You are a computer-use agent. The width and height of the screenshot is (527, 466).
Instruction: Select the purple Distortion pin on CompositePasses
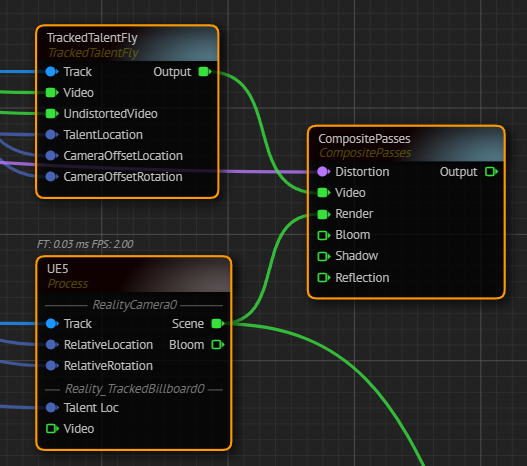[323, 172]
